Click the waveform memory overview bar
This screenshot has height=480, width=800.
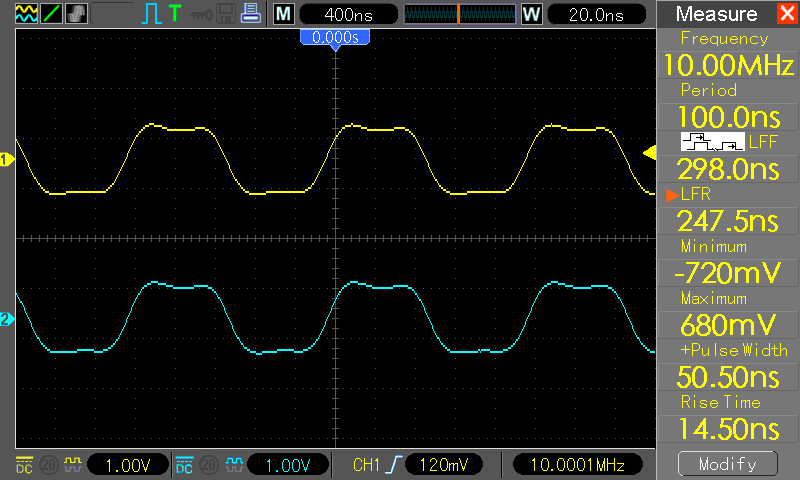click(460, 14)
